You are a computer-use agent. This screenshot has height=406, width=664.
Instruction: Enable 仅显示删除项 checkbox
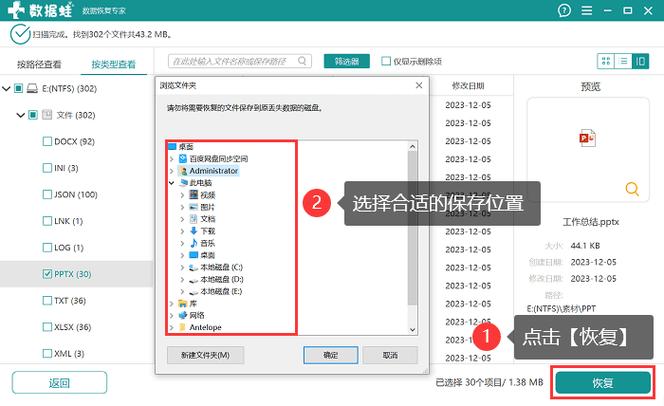tap(386, 61)
